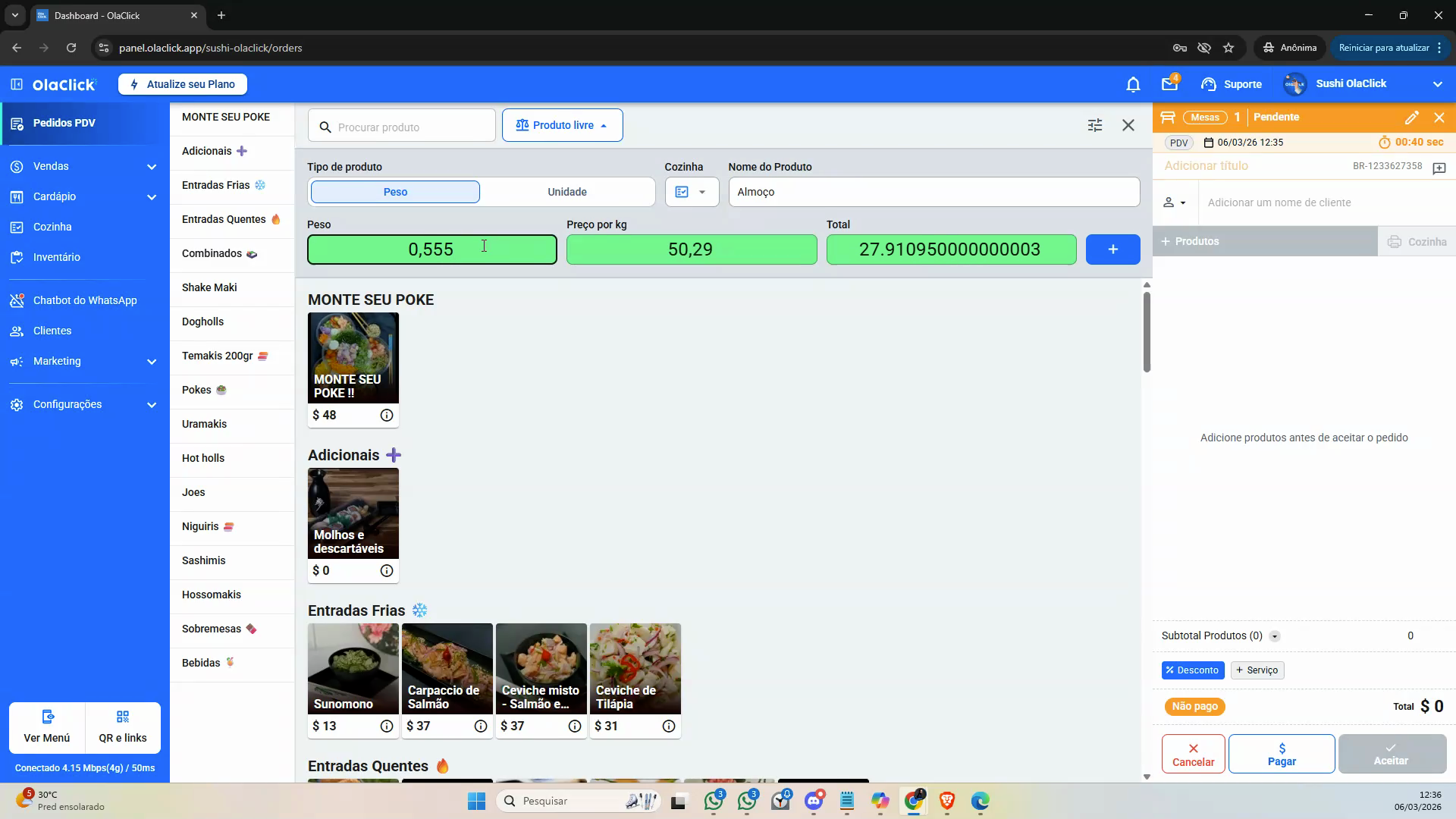Viewport: 1456px width, 819px height.
Task: Open the Cozinha selector dropdown
Action: (692, 192)
